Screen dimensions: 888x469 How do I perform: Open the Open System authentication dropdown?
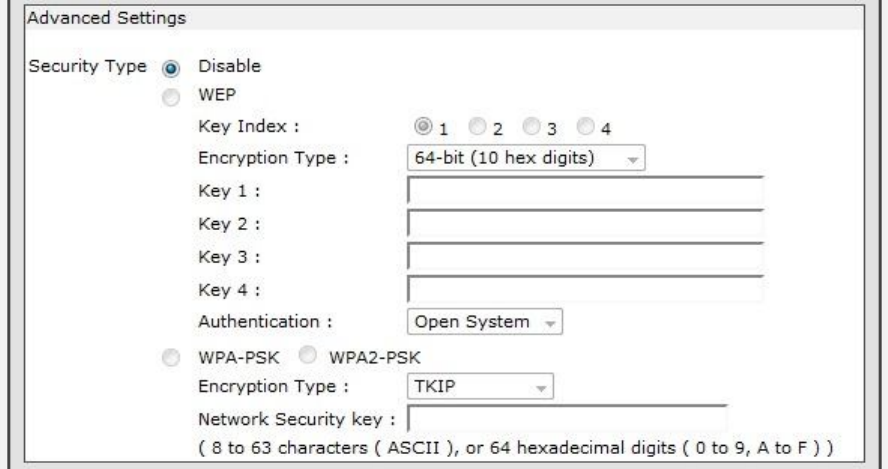[486, 323]
